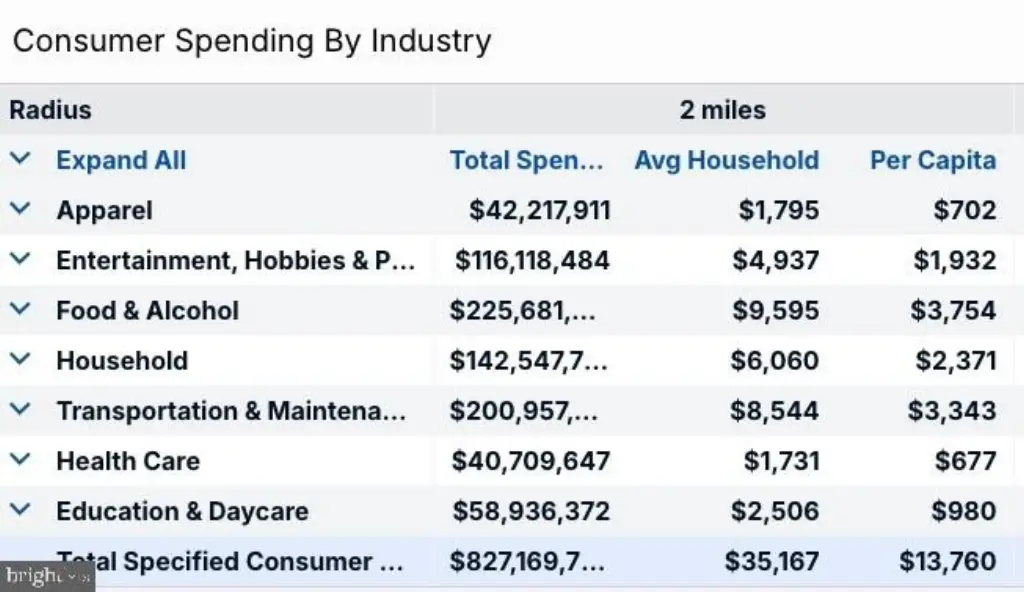Sort by Total Spending column header
The height and width of the screenshot is (592, 1024).
526,160
